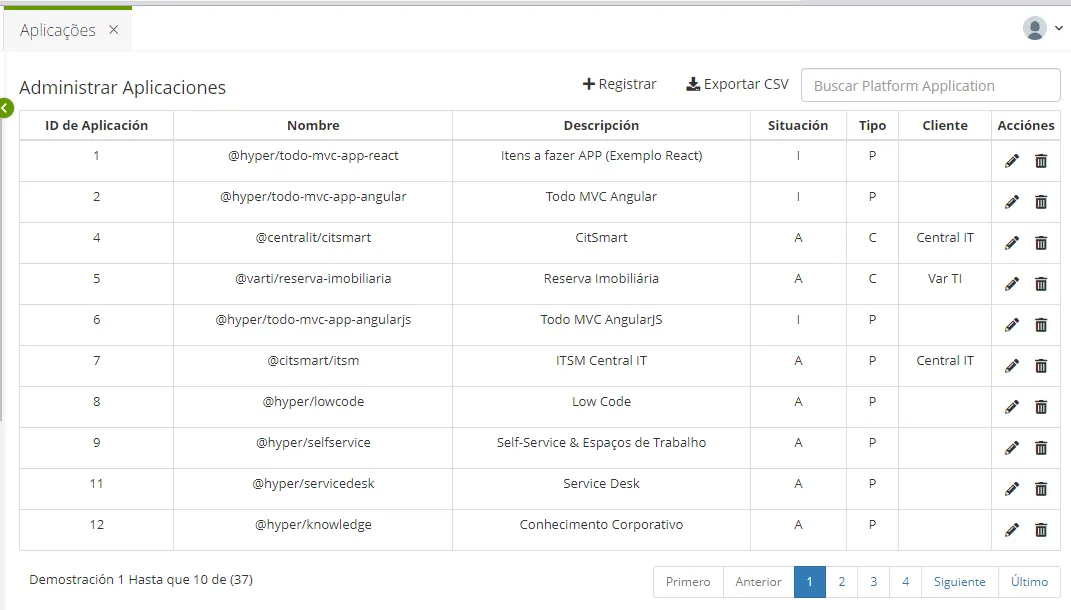The image size is (1071, 610).
Task: Edit the @citsmart/itsm application
Action: pyautogui.click(x=1012, y=366)
